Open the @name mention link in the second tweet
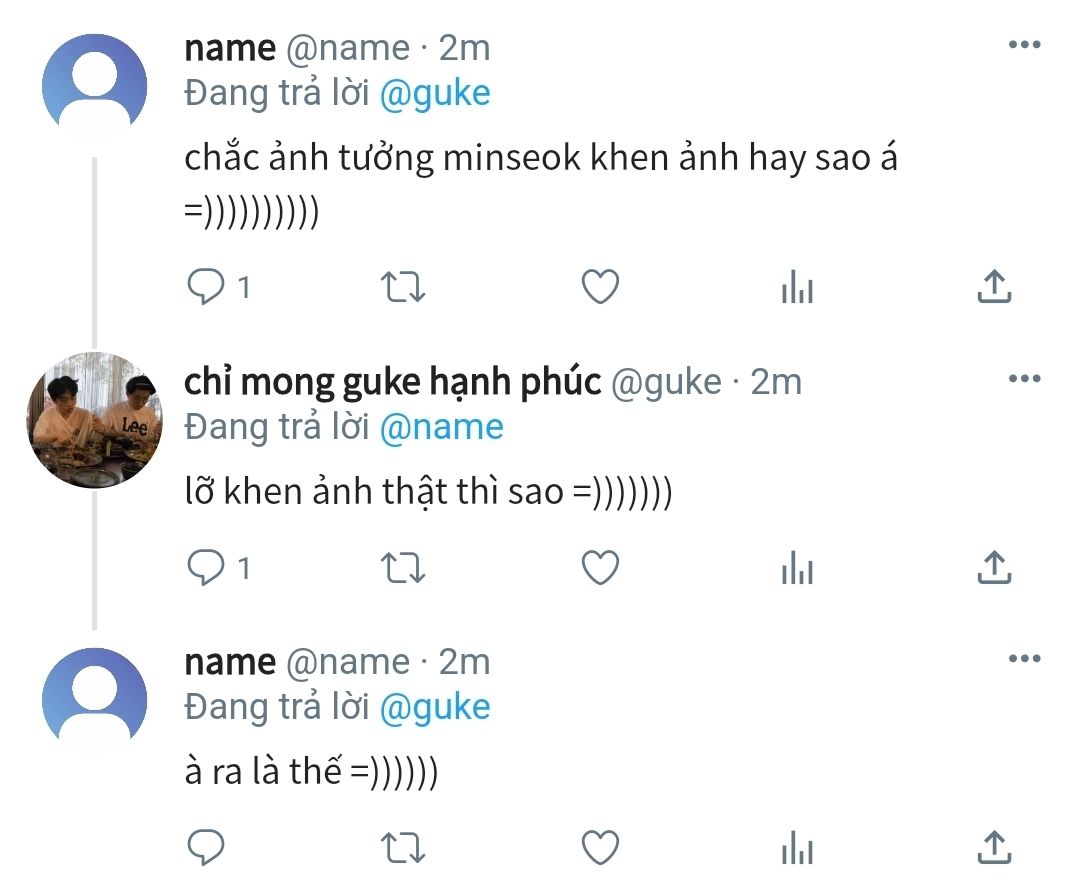The height and width of the screenshot is (887, 1080). click(x=441, y=427)
